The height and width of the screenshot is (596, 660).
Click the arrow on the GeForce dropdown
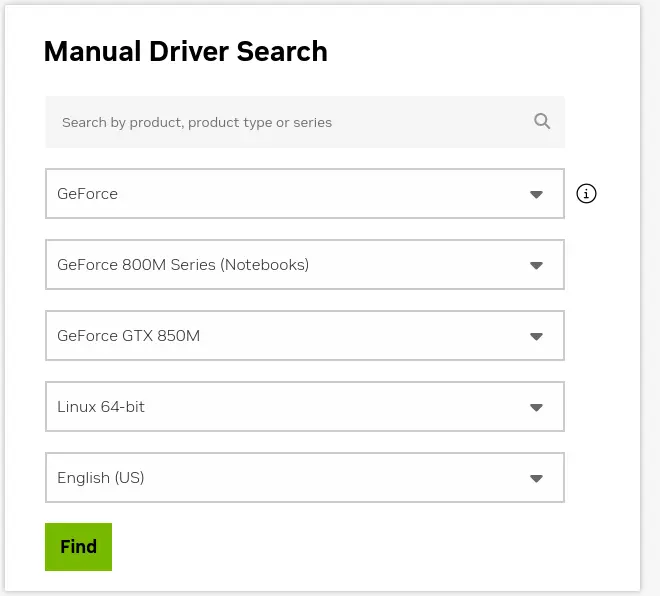point(536,194)
